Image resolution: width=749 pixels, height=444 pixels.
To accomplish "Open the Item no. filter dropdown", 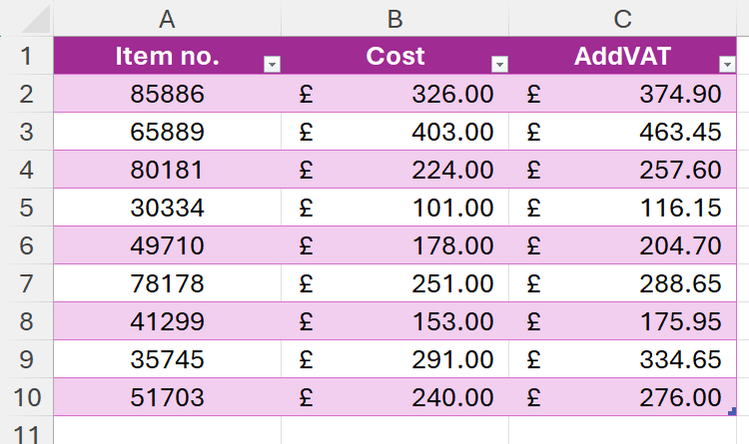I will click(x=271, y=64).
